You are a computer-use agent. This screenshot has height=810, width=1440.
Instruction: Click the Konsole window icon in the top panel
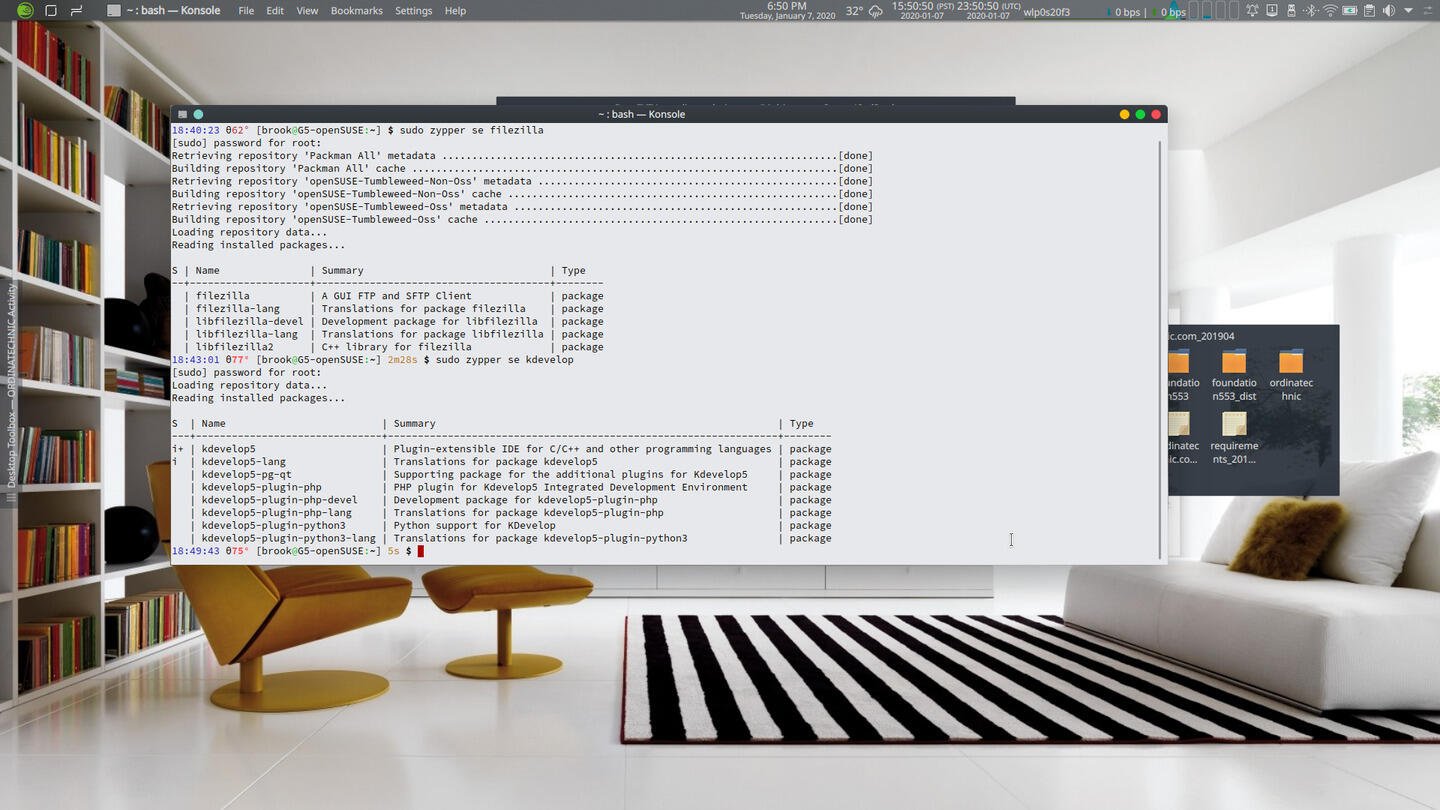(x=114, y=11)
